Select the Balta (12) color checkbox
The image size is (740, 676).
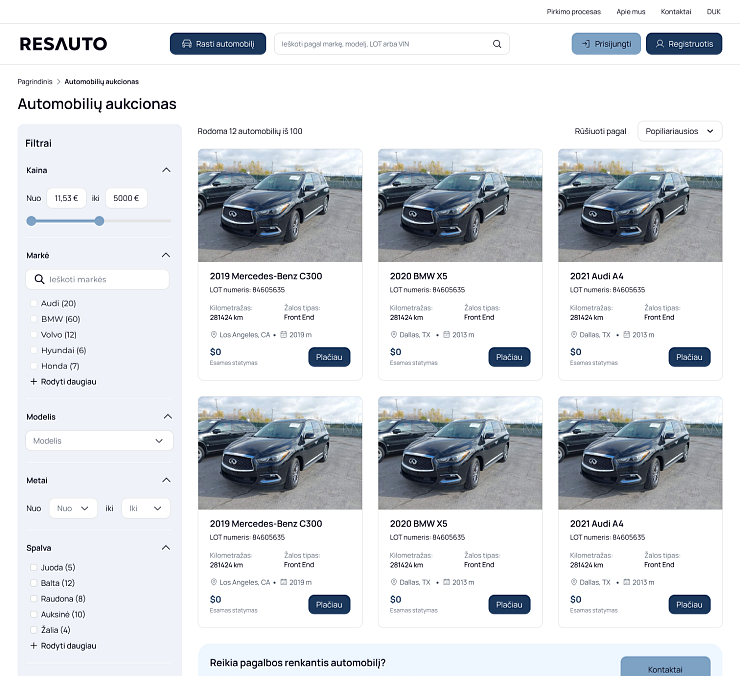(34, 583)
